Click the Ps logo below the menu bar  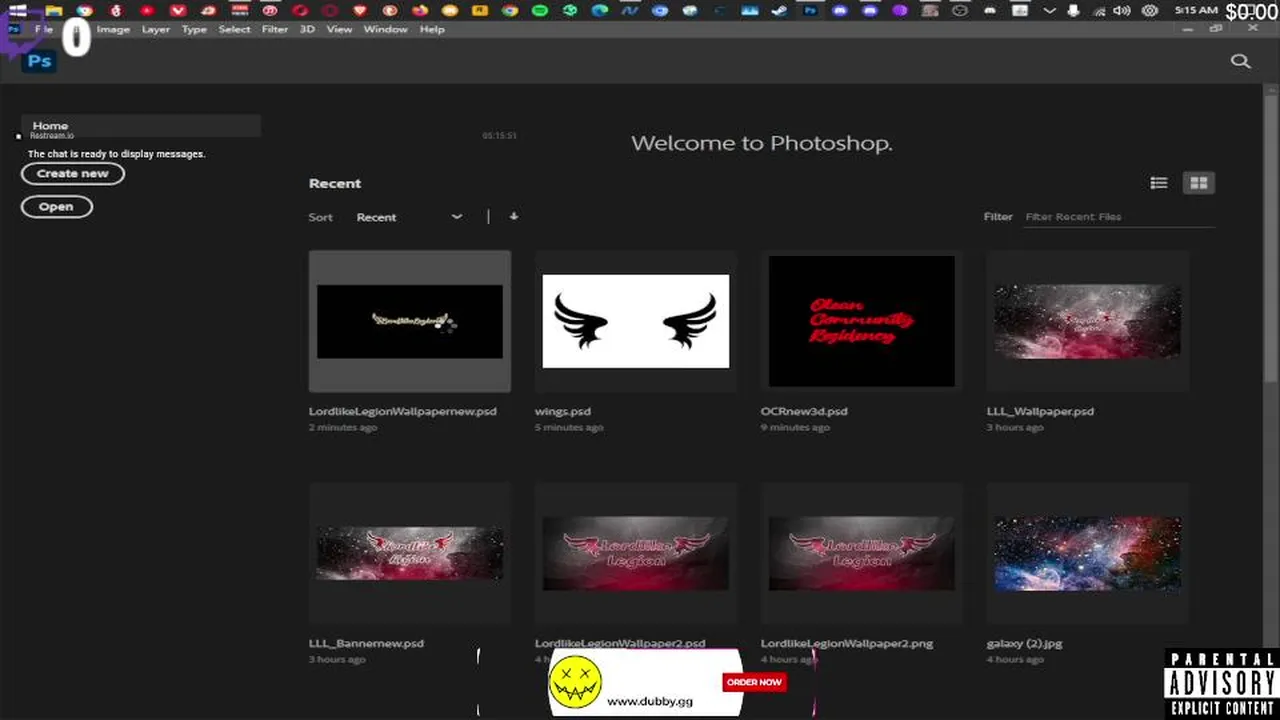coord(39,61)
